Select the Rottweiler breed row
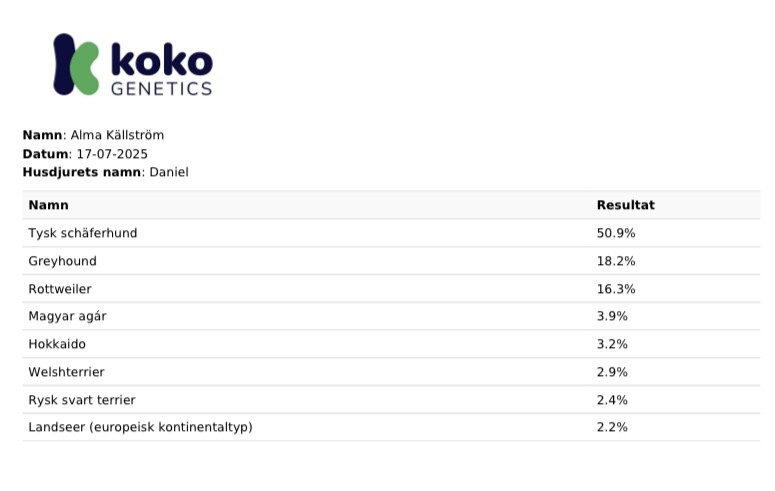The image size is (775, 491). pyautogui.click(x=391, y=288)
